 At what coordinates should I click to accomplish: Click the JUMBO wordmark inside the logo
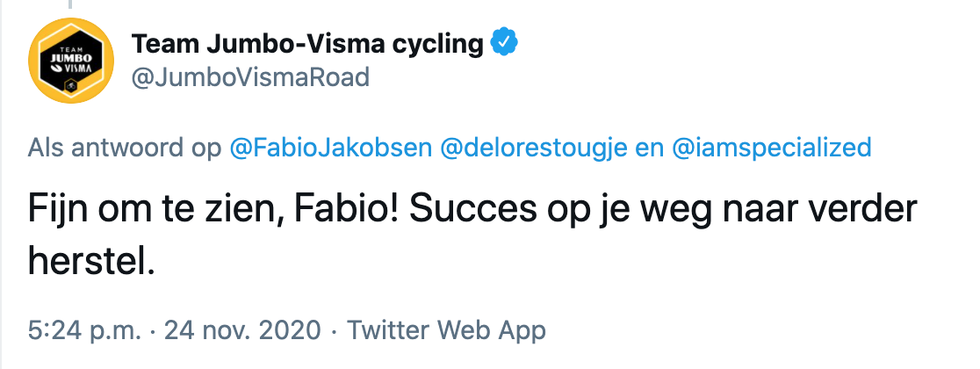coord(71,59)
